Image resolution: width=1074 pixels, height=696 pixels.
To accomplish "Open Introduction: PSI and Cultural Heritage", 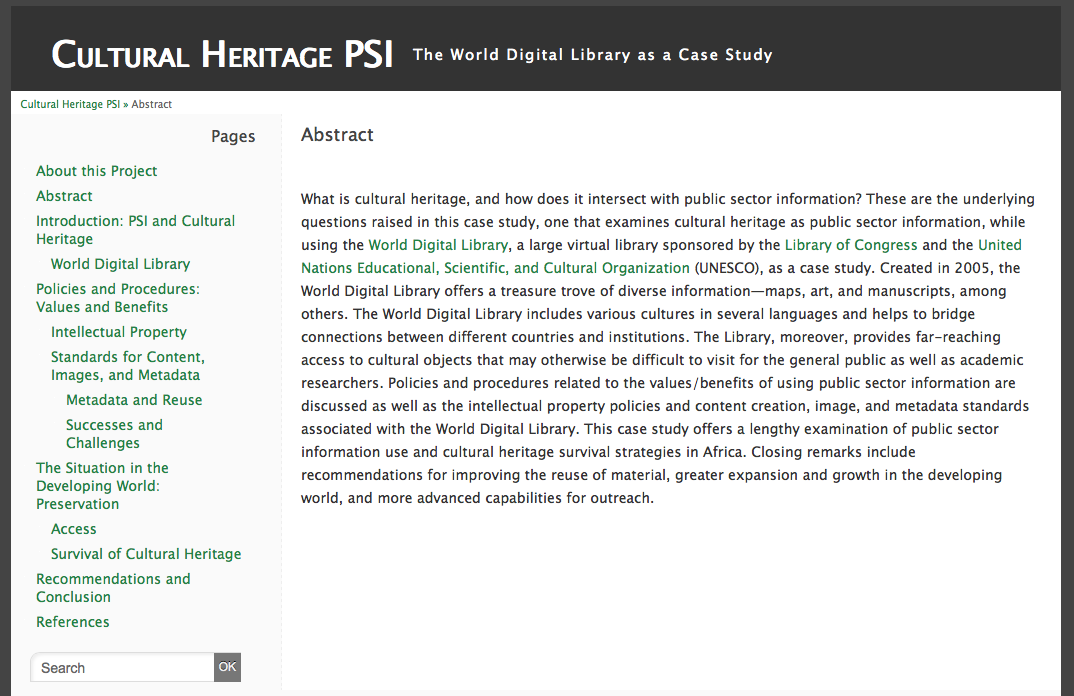I will click(136, 229).
